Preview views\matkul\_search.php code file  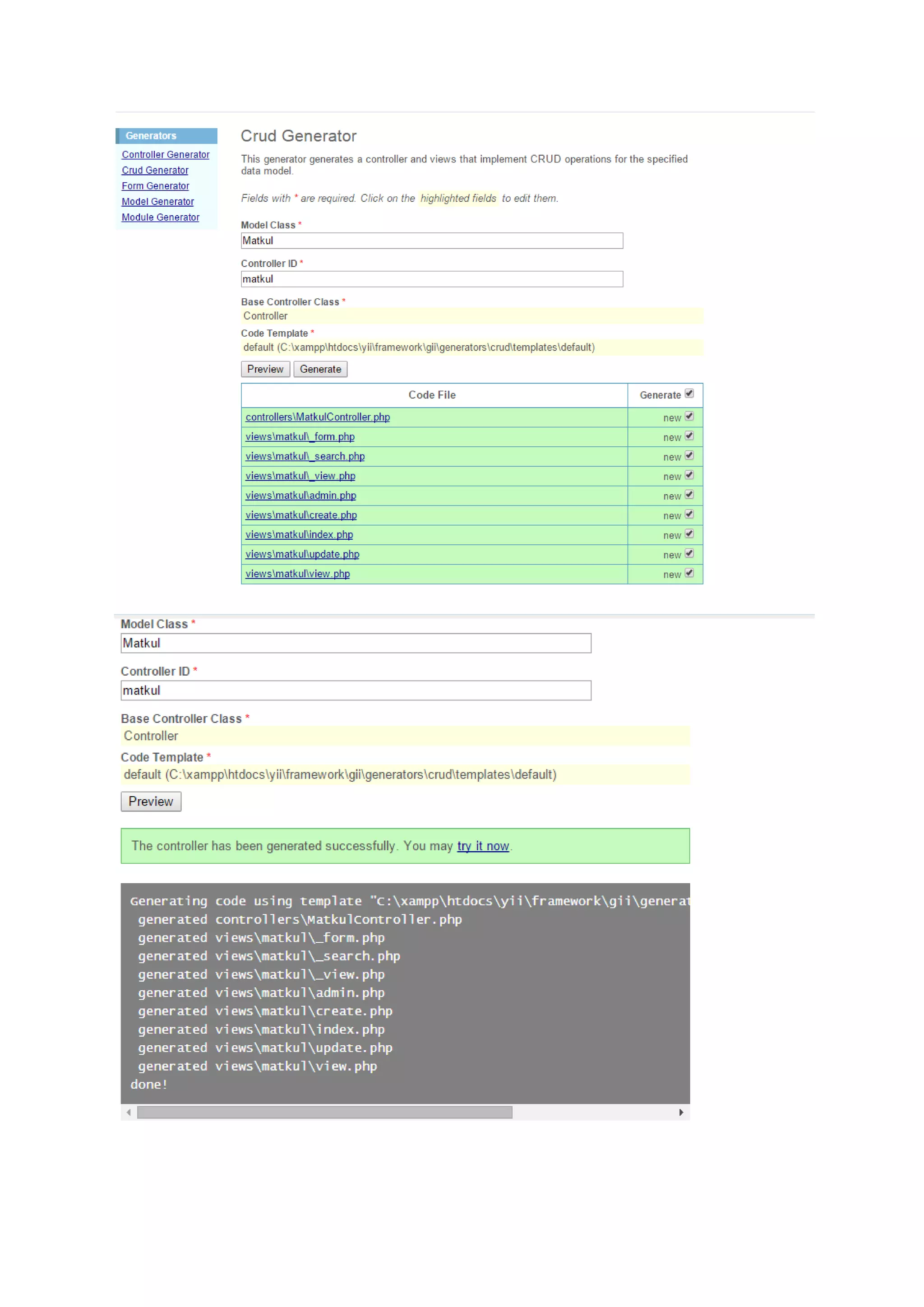(x=305, y=456)
